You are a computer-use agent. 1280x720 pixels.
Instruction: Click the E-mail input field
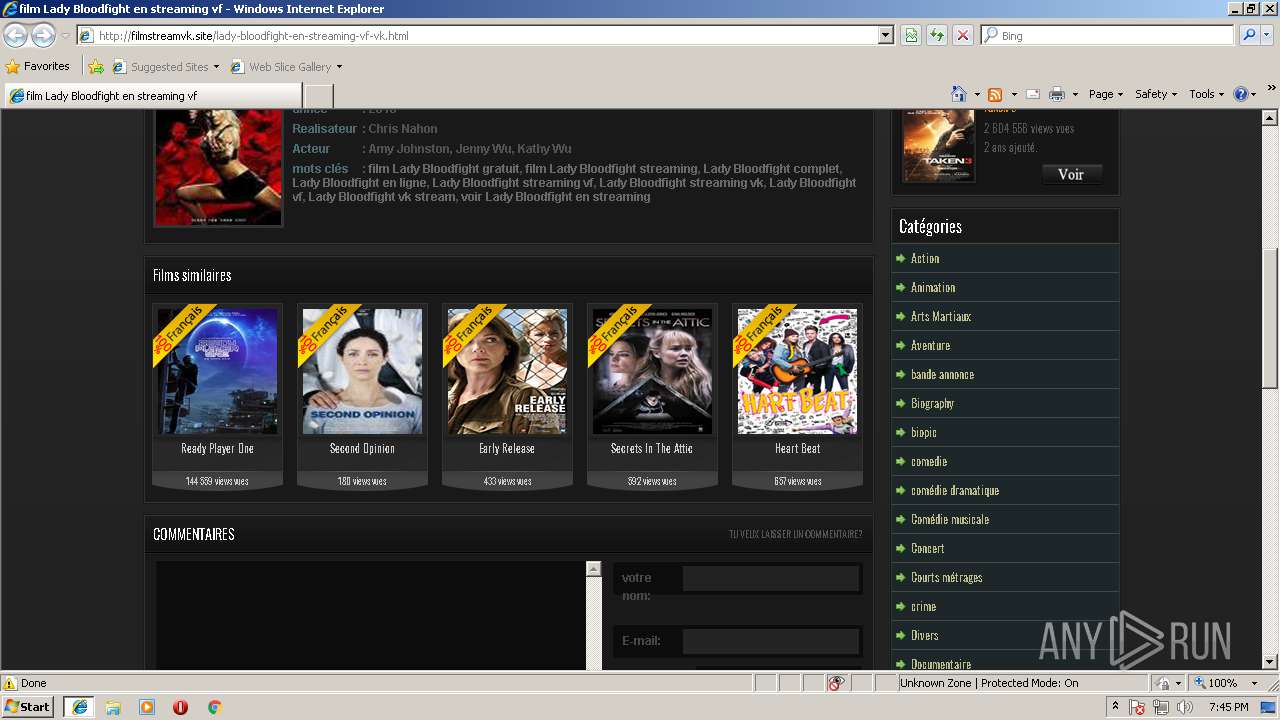coord(771,641)
